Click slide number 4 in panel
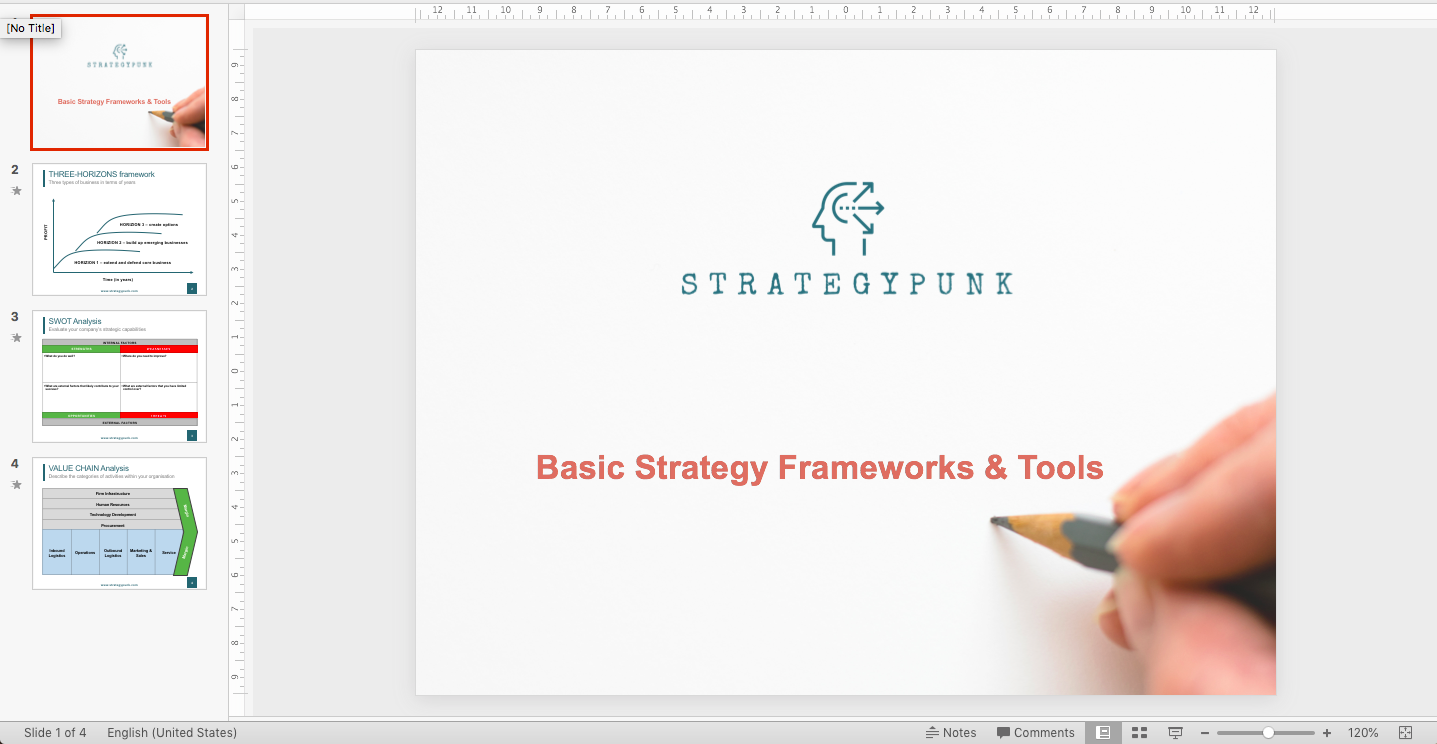The image size is (1437, 744). pyautogui.click(x=15, y=463)
